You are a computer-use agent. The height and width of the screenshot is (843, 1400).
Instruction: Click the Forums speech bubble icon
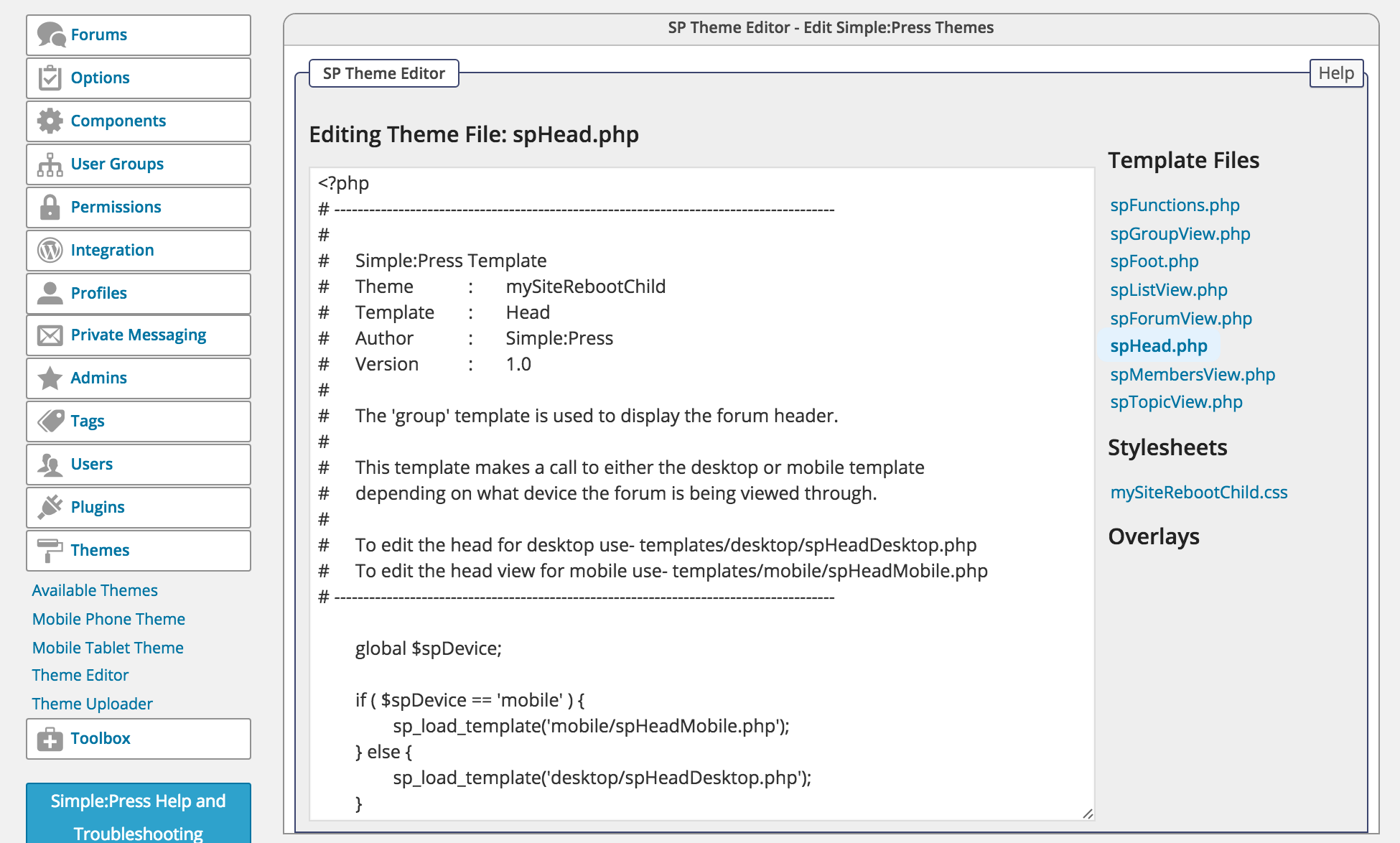[51, 34]
